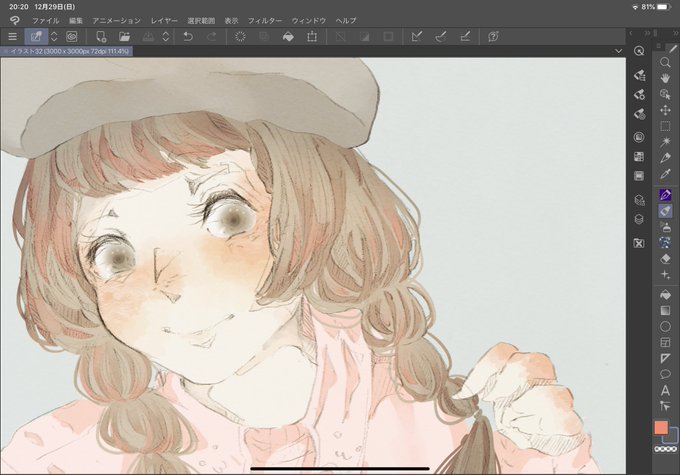680x475 pixels.
Task: Open the レイヤー menu
Action: coord(164,20)
